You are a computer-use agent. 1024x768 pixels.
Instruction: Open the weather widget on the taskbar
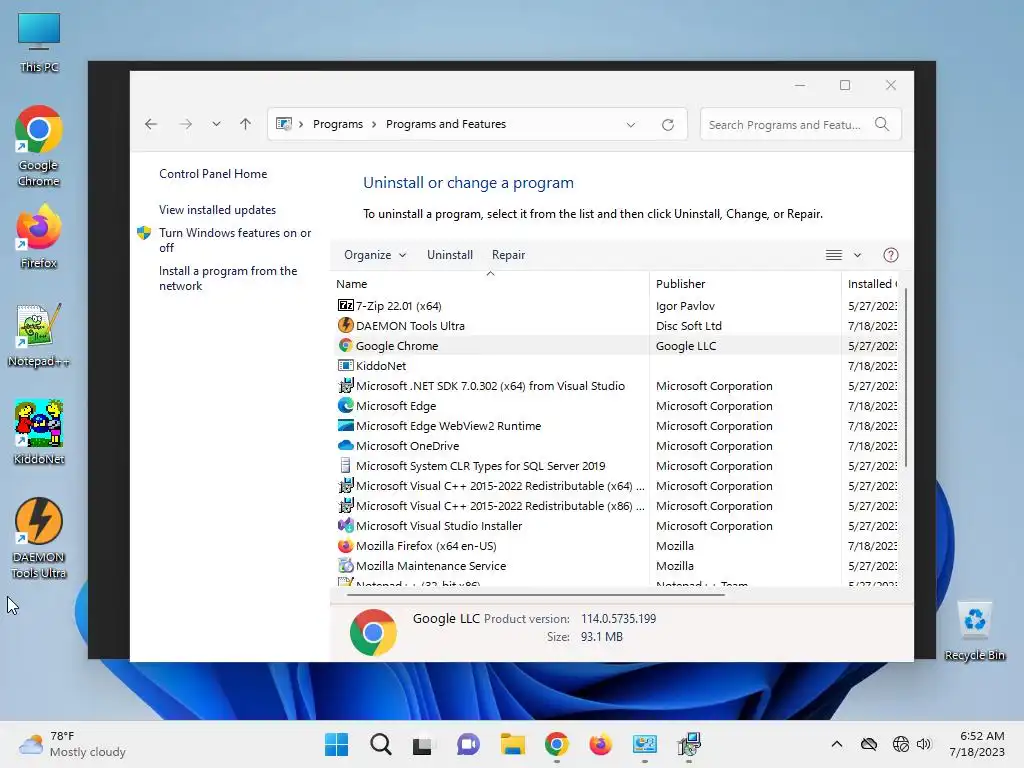(x=73, y=744)
